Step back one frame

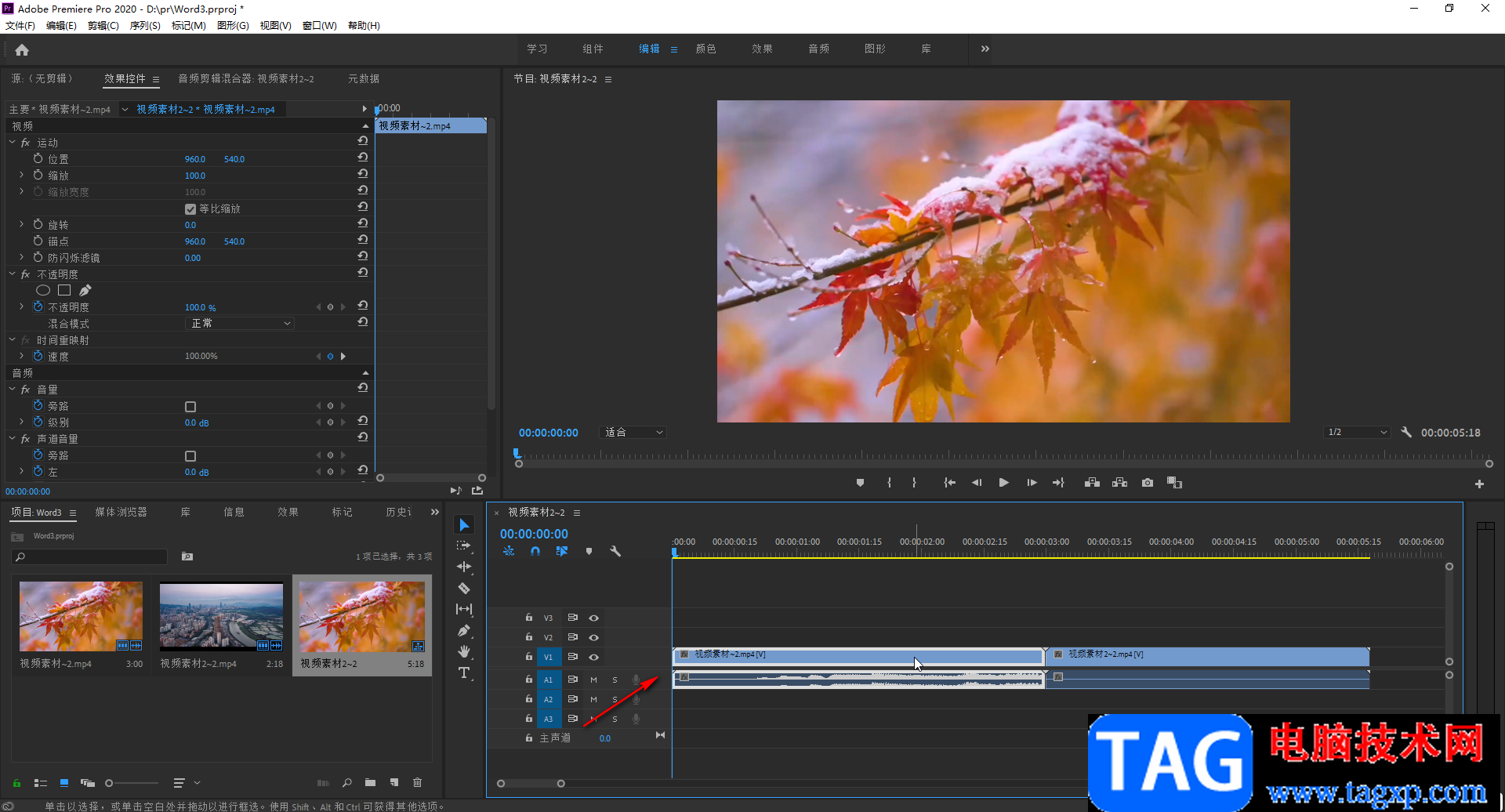(977, 483)
